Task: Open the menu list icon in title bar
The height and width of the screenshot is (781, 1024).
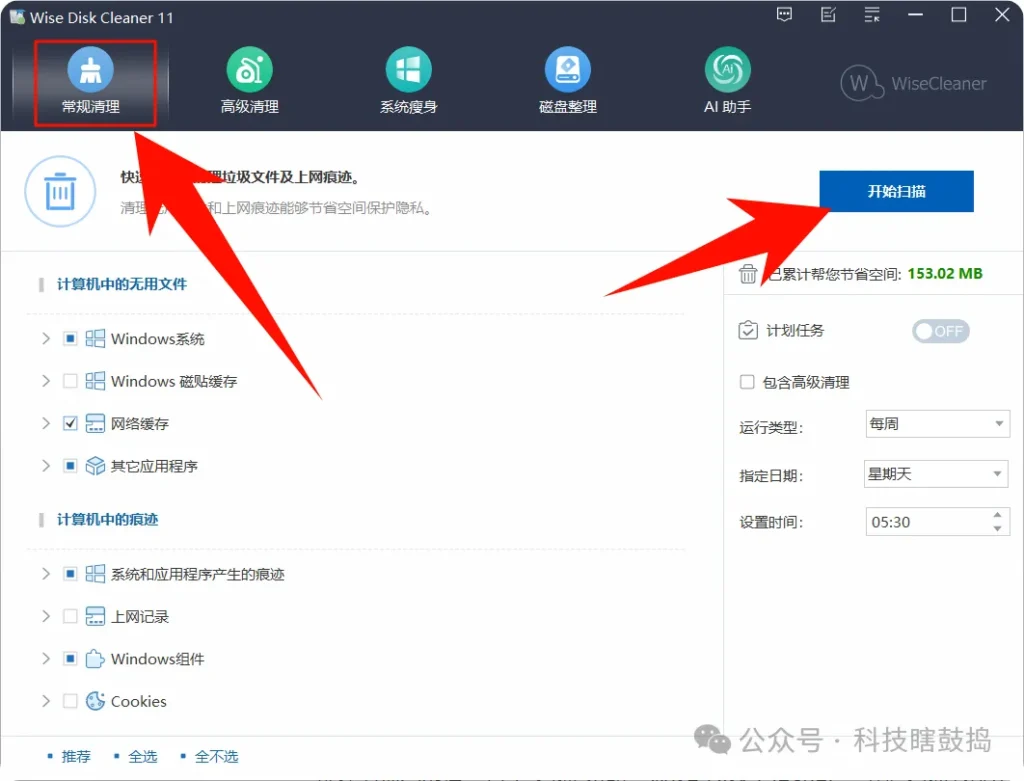Action: (872, 14)
